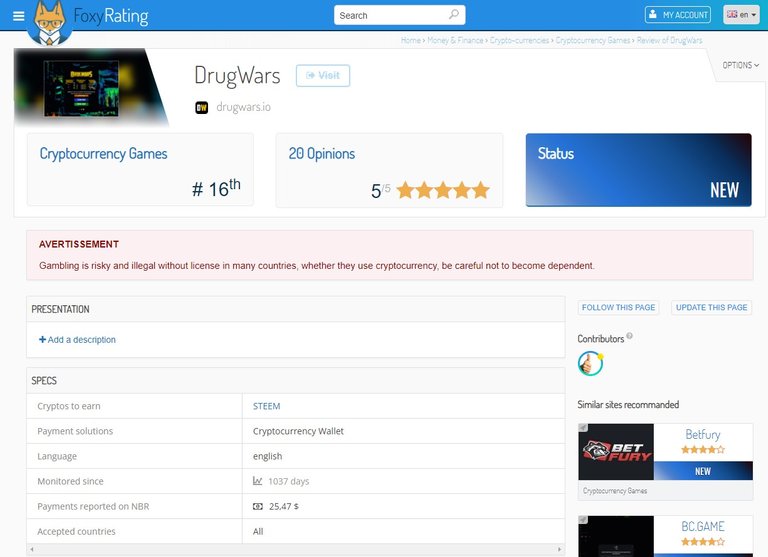Click the five-star rating
Viewport: 768px width, 557px height.
click(443, 190)
